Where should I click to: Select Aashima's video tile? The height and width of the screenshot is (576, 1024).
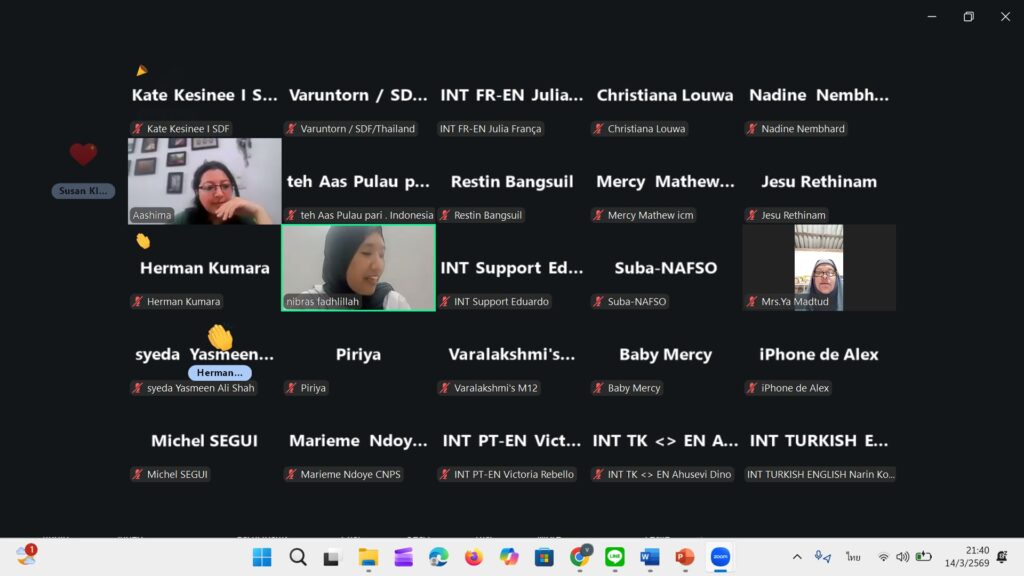coord(205,181)
